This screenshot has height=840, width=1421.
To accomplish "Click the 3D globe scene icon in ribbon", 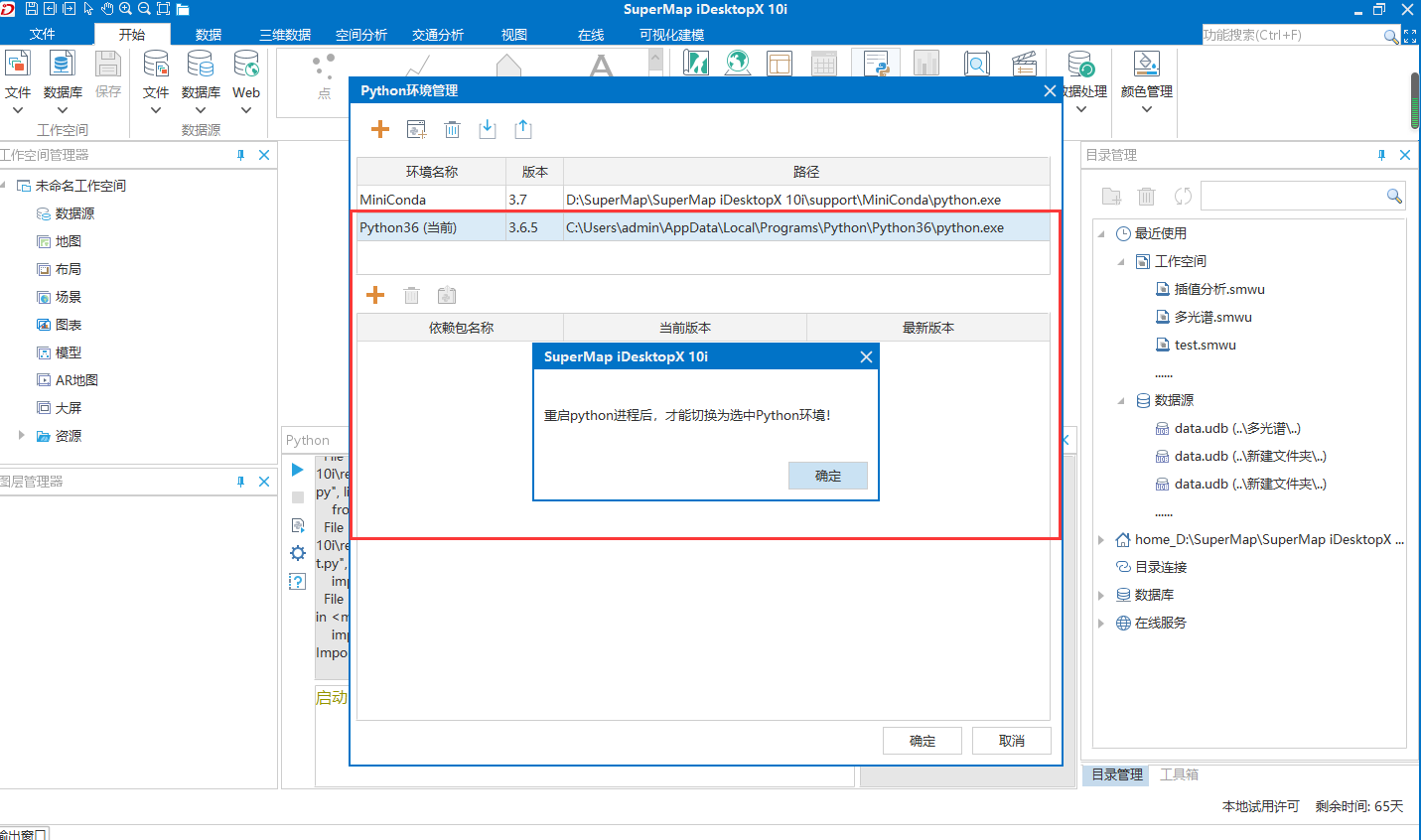I will click(738, 64).
